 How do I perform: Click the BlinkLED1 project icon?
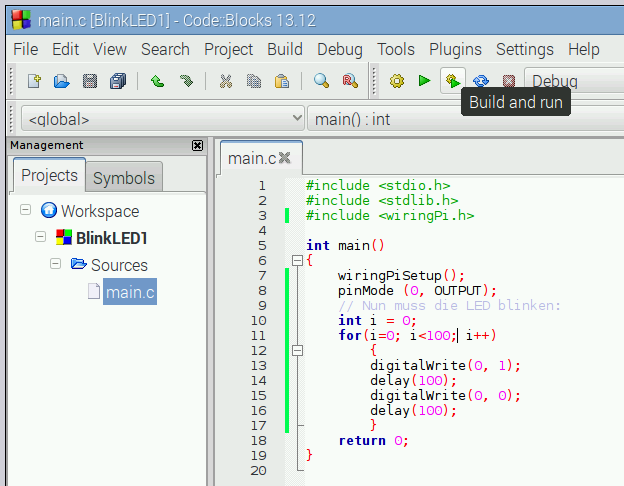click(x=64, y=237)
